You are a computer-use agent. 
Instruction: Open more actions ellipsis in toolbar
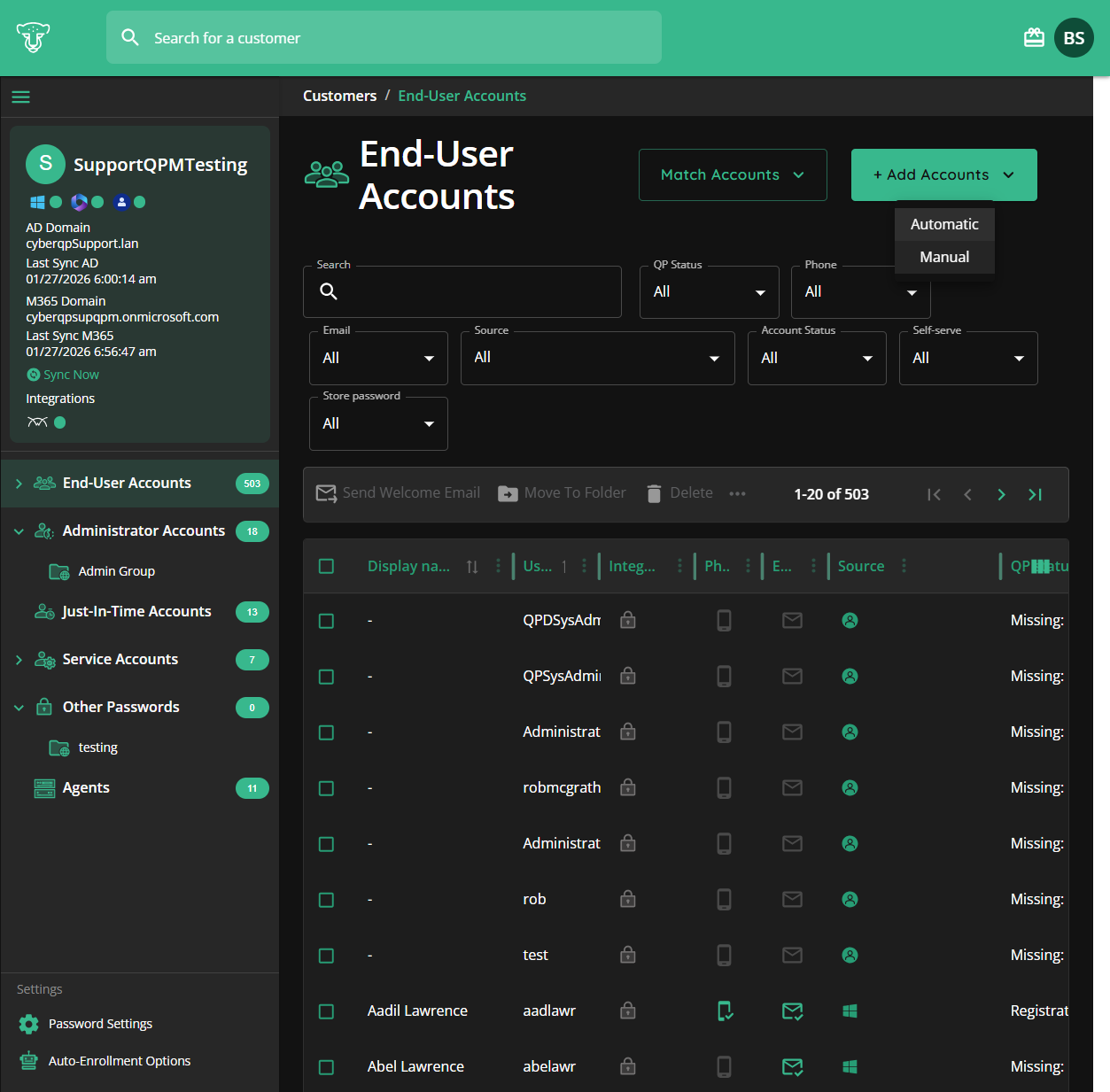(737, 493)
